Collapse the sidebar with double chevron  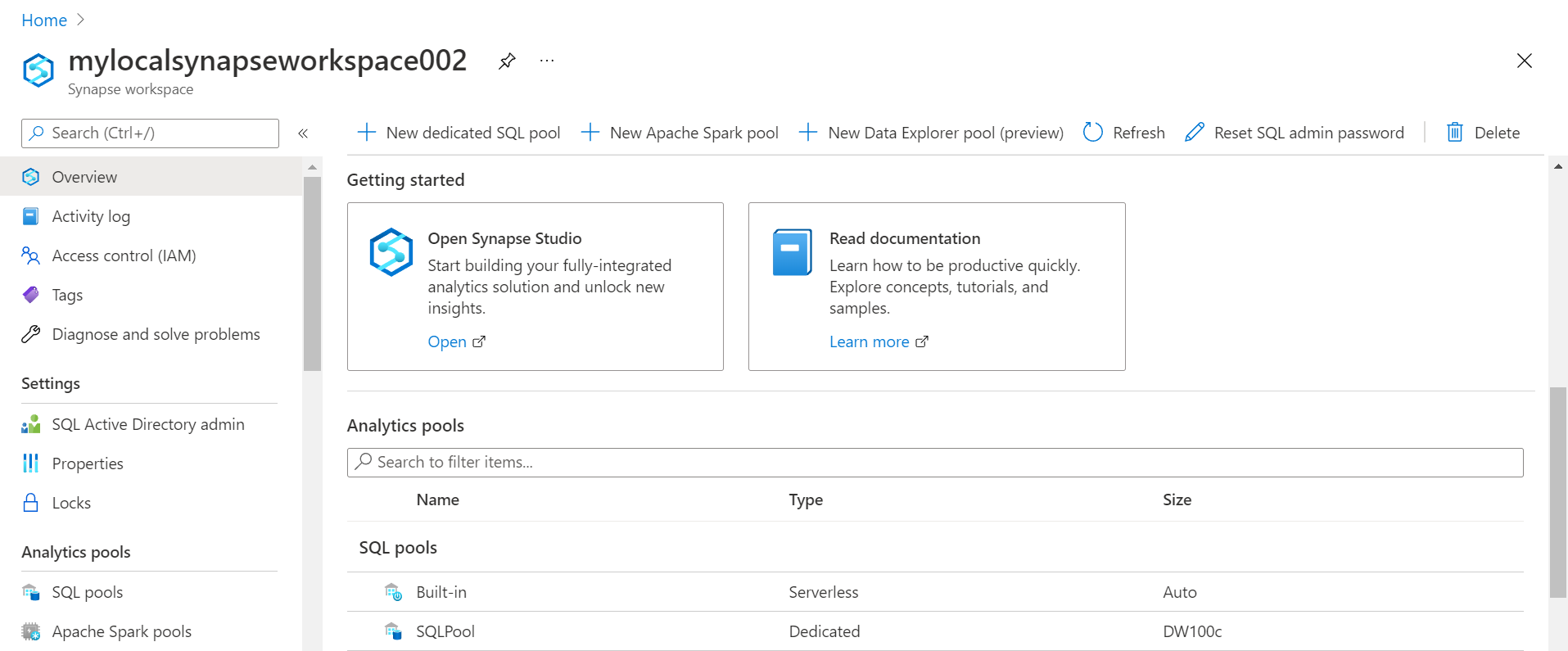click(x=303, y=133)
